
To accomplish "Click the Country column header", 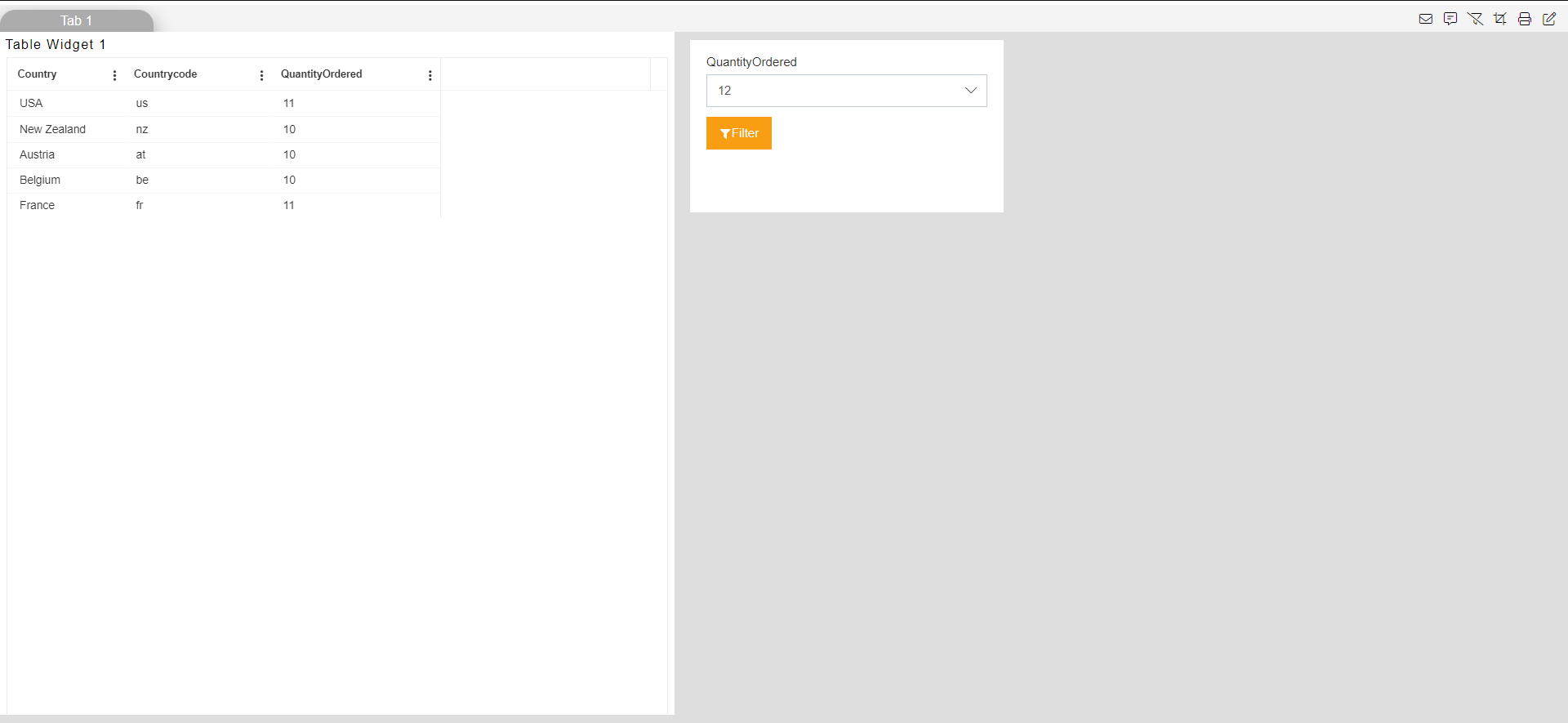I will point(37,74).
